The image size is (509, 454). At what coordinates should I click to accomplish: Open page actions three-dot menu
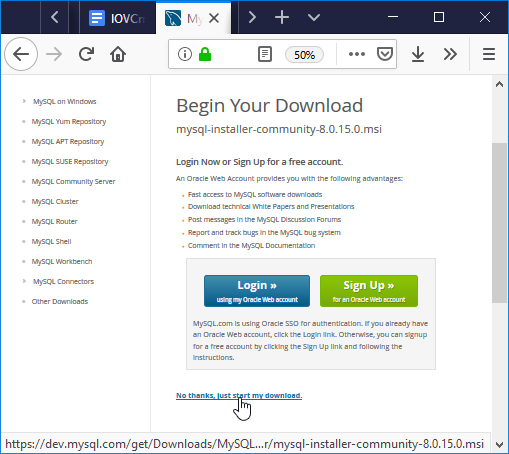coord(357,54)
